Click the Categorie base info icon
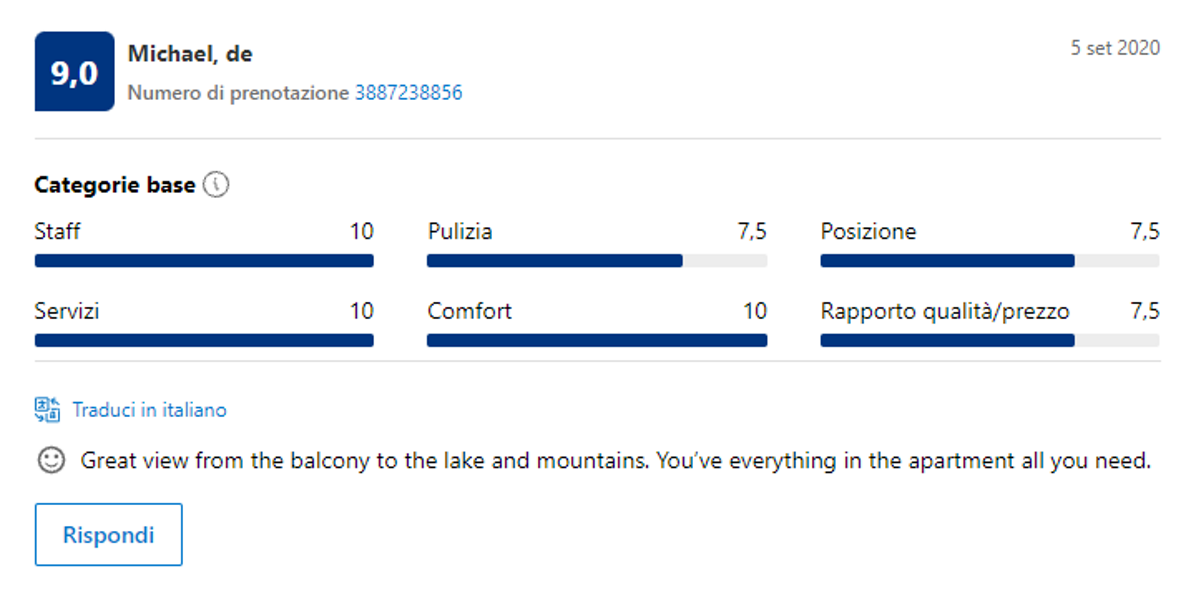This screenshot has width=1196, height=601. [x=216, y=185]
